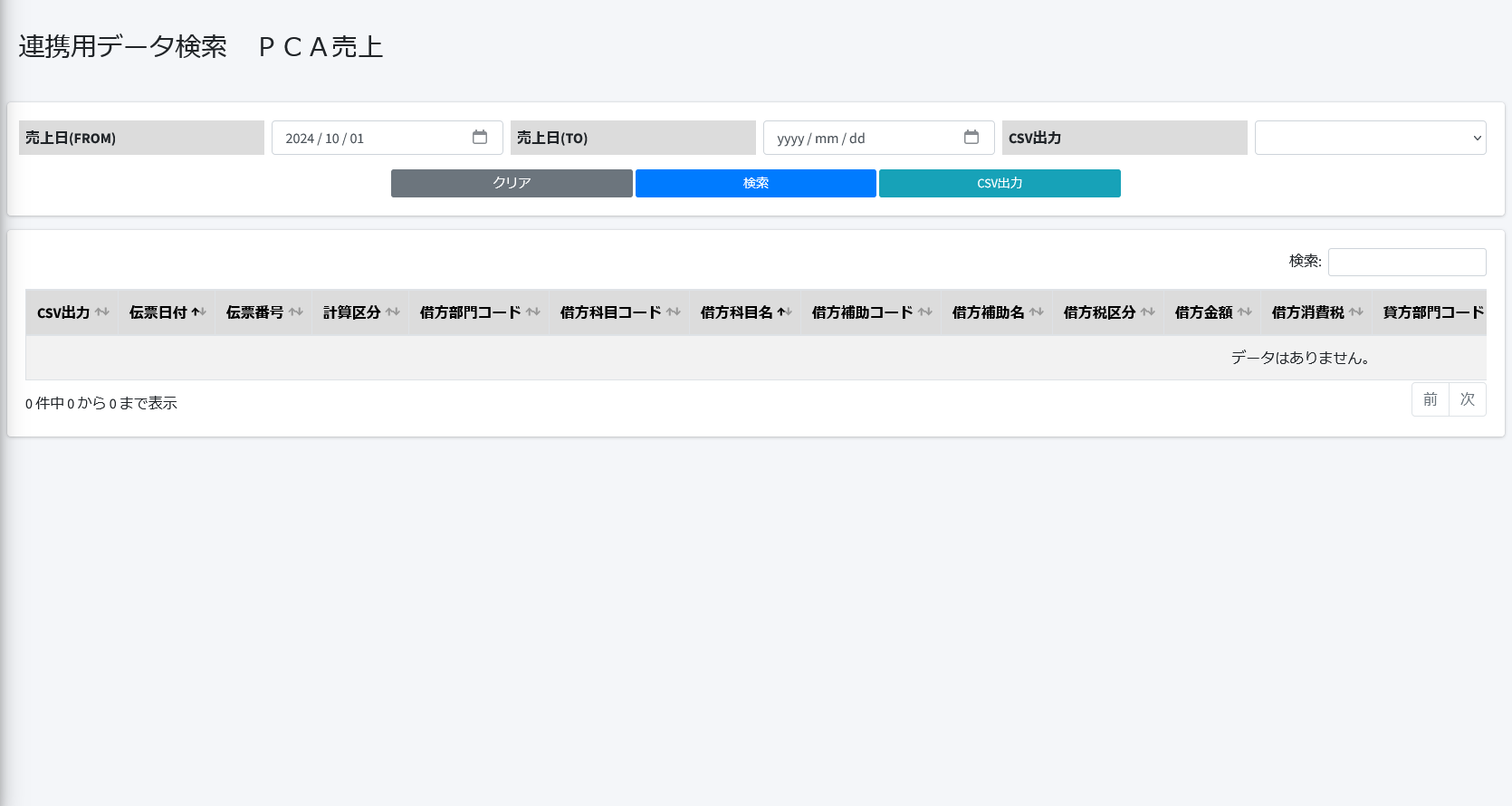1512x806 pixels.
Task: Click the データはありません message row
Action: pos(756,358)
